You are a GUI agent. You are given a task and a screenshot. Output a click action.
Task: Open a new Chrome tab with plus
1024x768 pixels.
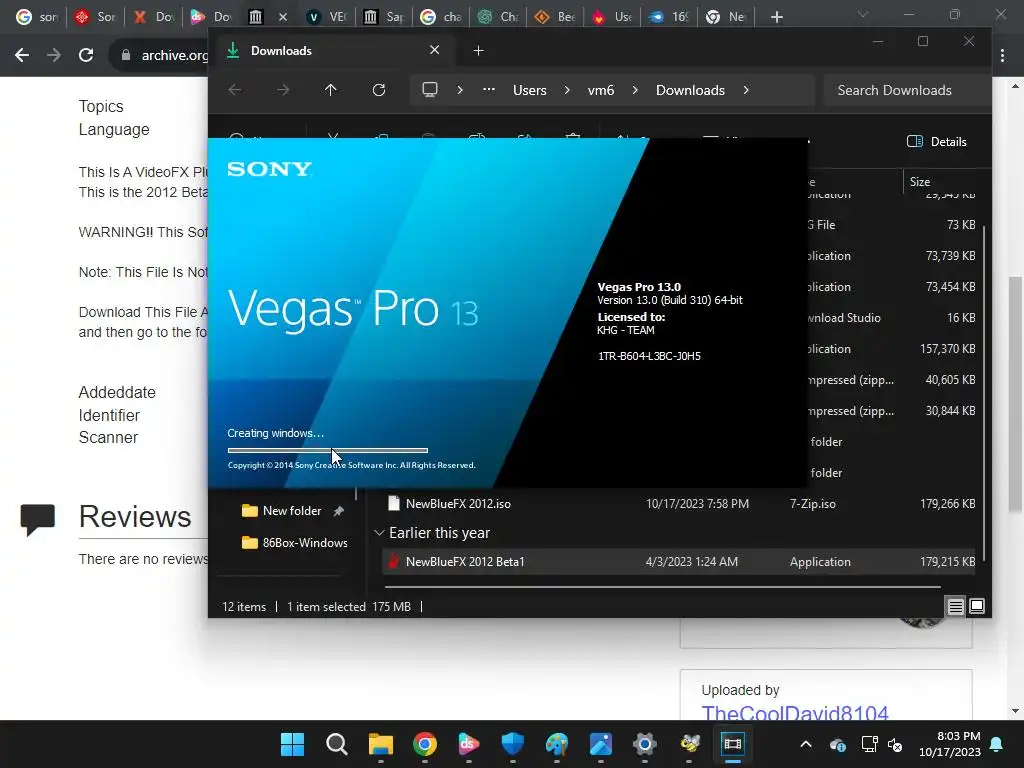point(776,17)
